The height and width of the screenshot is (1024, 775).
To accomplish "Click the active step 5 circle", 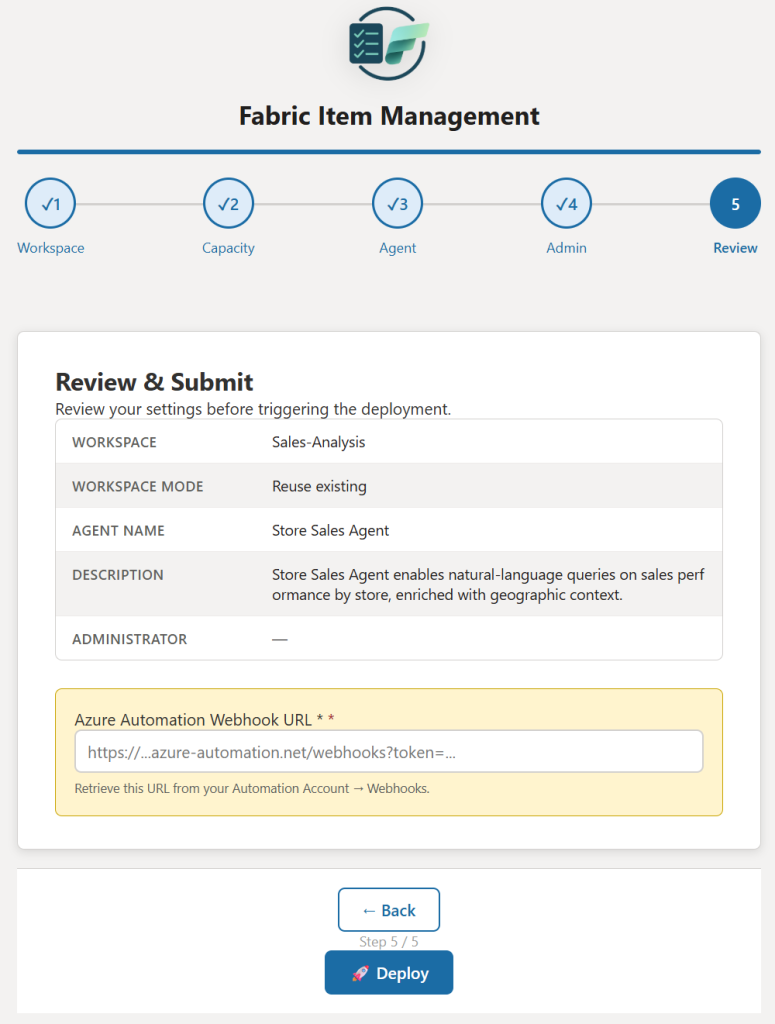I will [735, 204].
